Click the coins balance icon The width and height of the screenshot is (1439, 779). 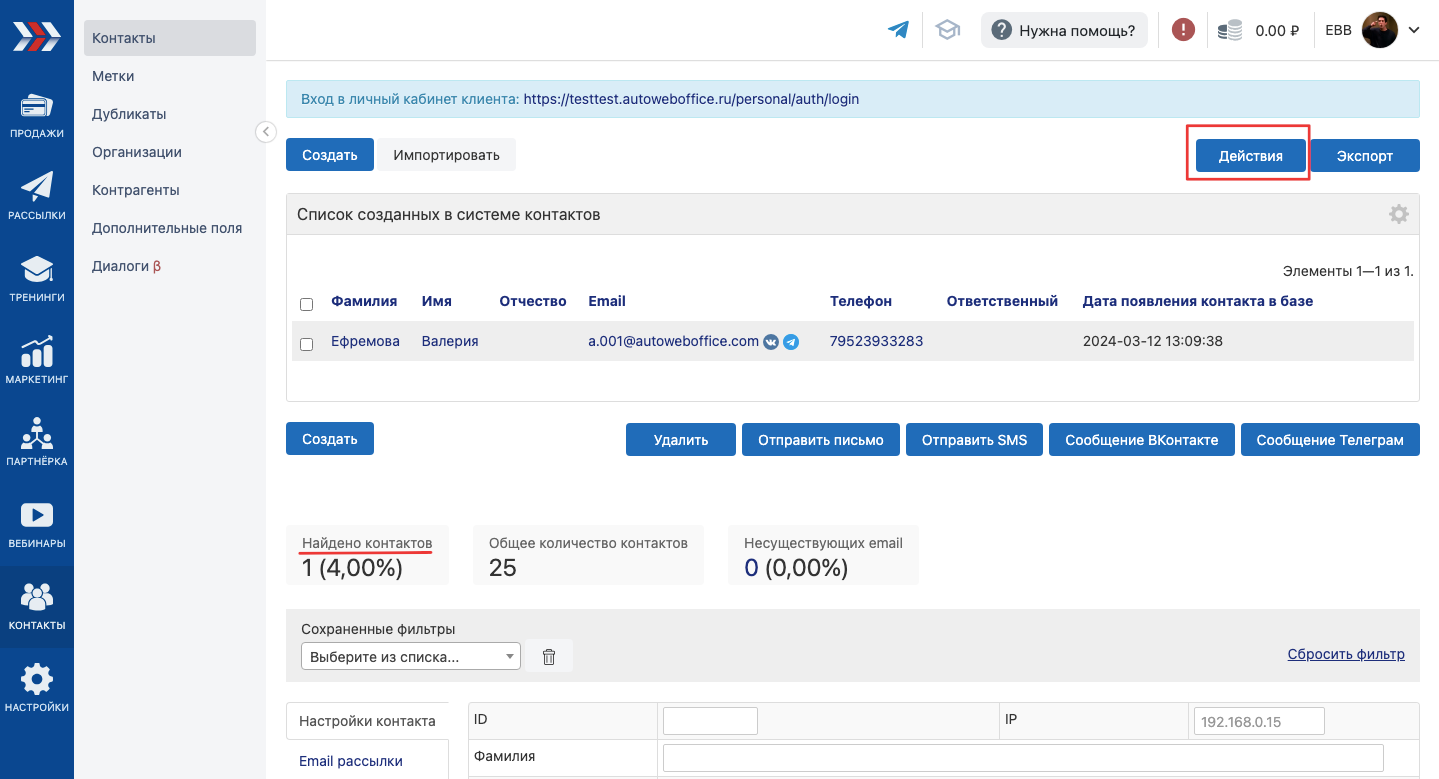1230,30
